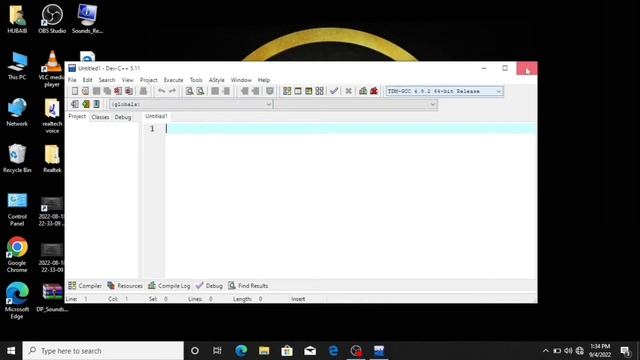Image resolution: width=640 pixels, height=360 pixels.
Task: Open the Search menu
Action: pos(107,80)
